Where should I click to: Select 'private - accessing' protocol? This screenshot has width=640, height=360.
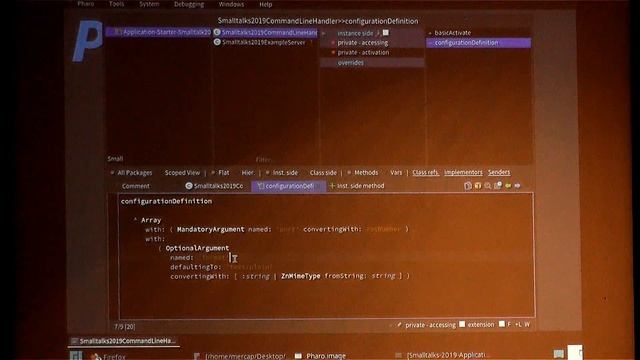tap(372, 42)
